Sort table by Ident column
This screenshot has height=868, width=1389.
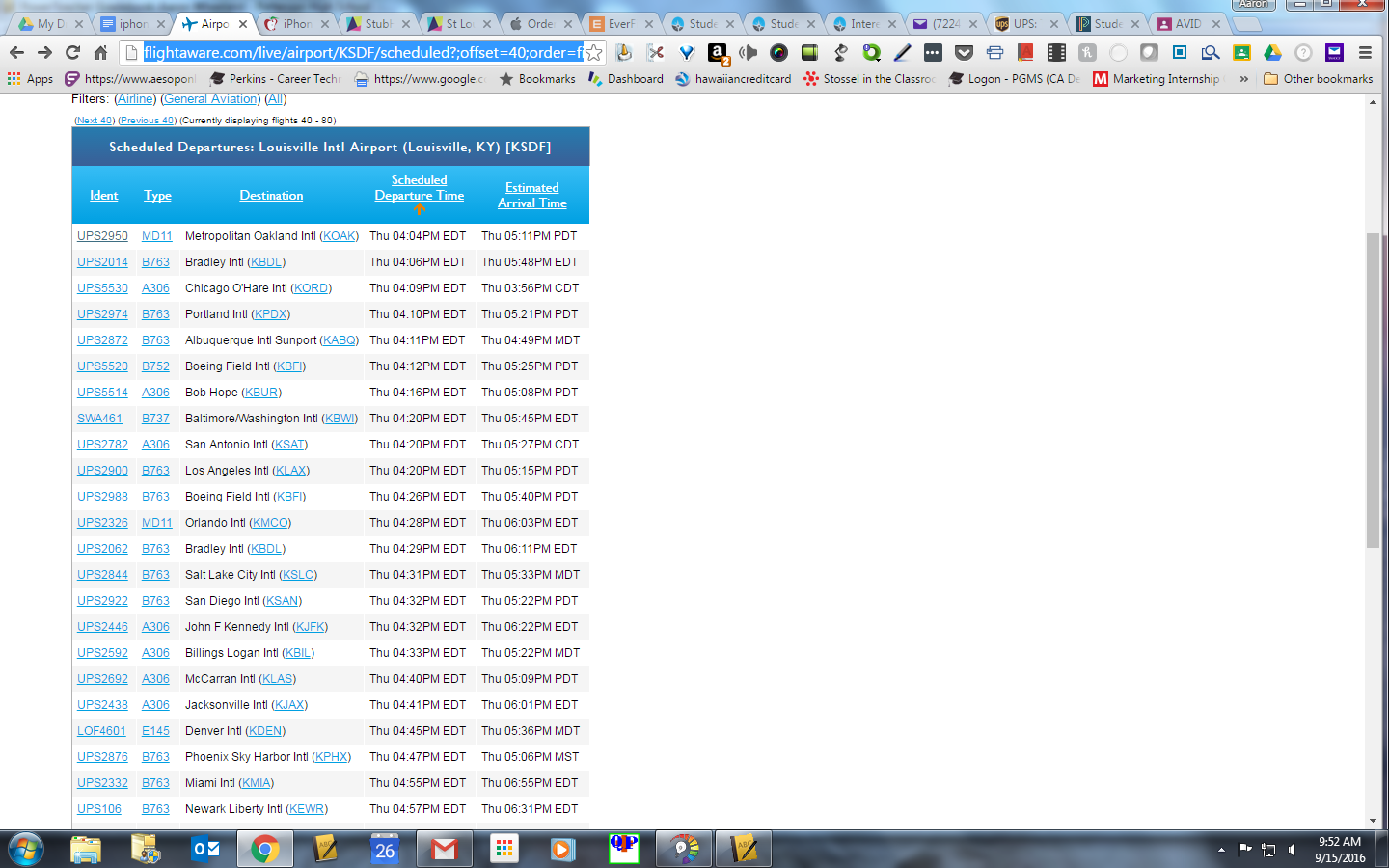[103, 195]
